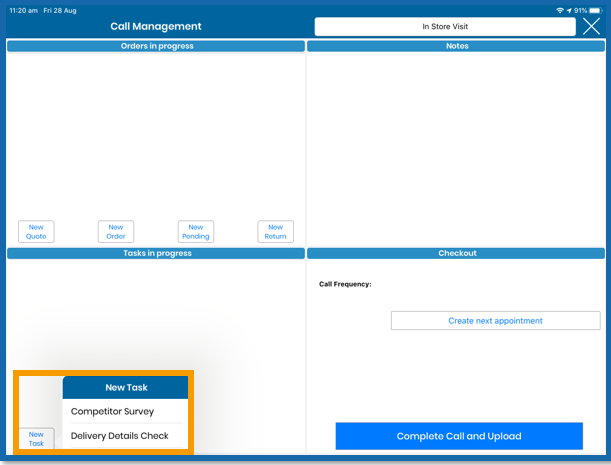The image size is (611, 465).
Task: Tap the New Quote button
Action: tap(36, 232)
